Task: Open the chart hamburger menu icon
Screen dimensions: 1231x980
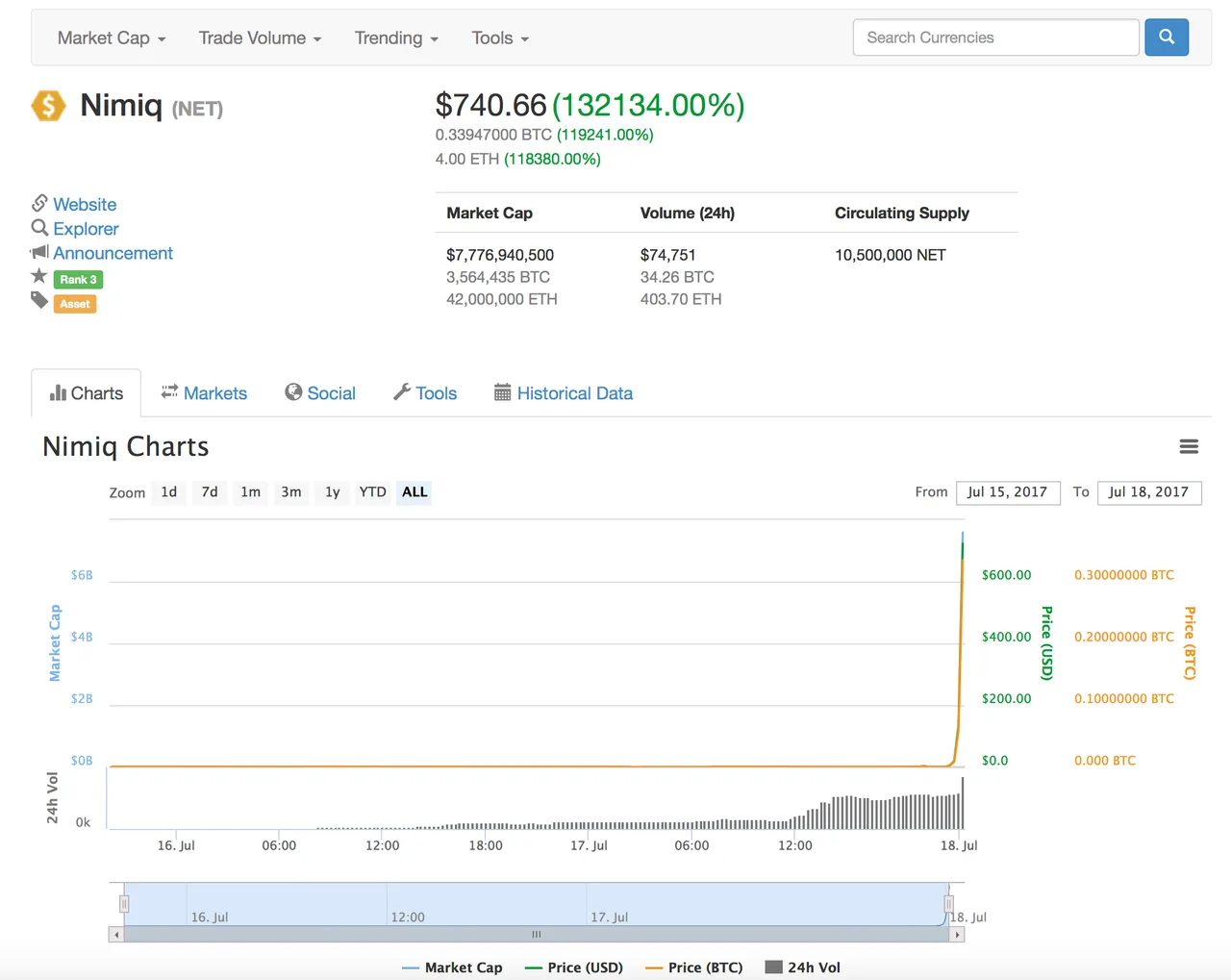Action: pos(1189,446)
